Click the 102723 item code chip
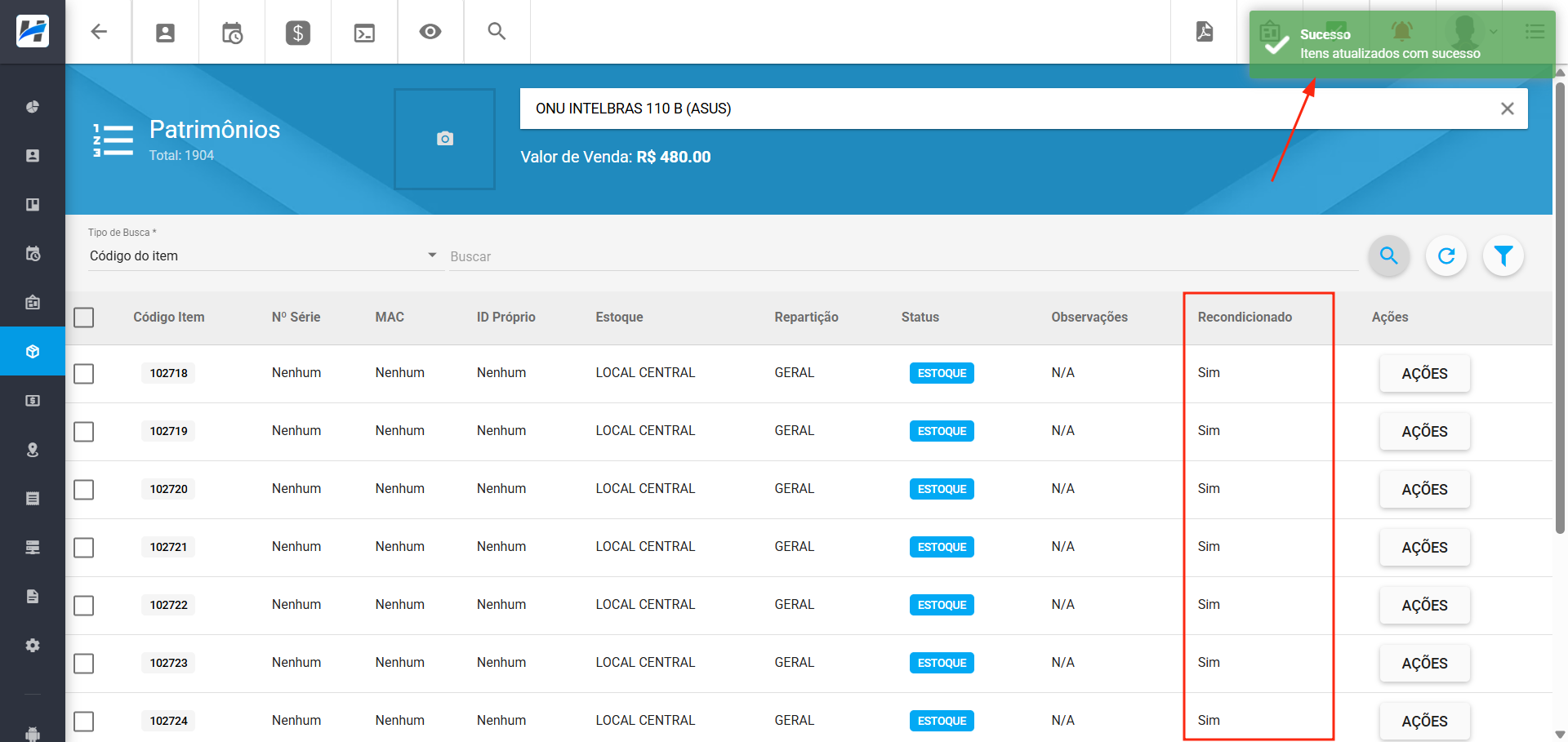The height and width of the screenshot is (742, 1568). 168,663
